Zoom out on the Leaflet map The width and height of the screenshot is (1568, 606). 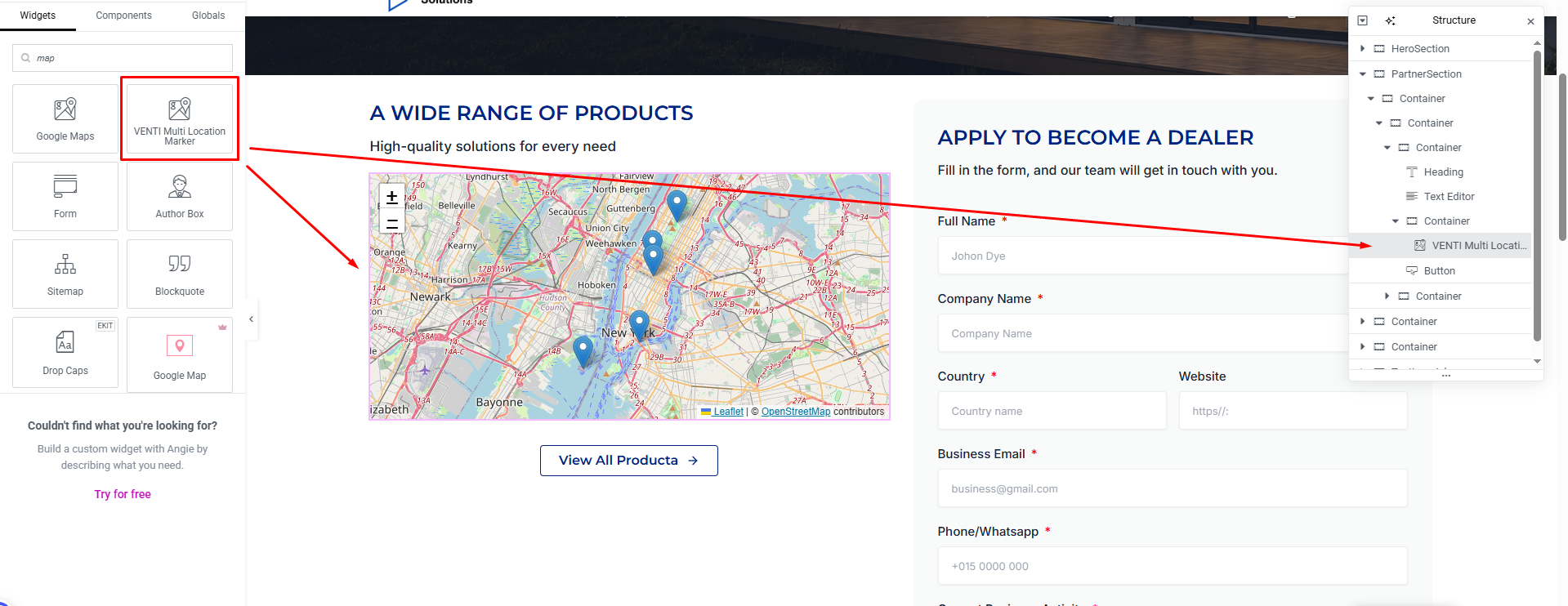tap(392, 222)
